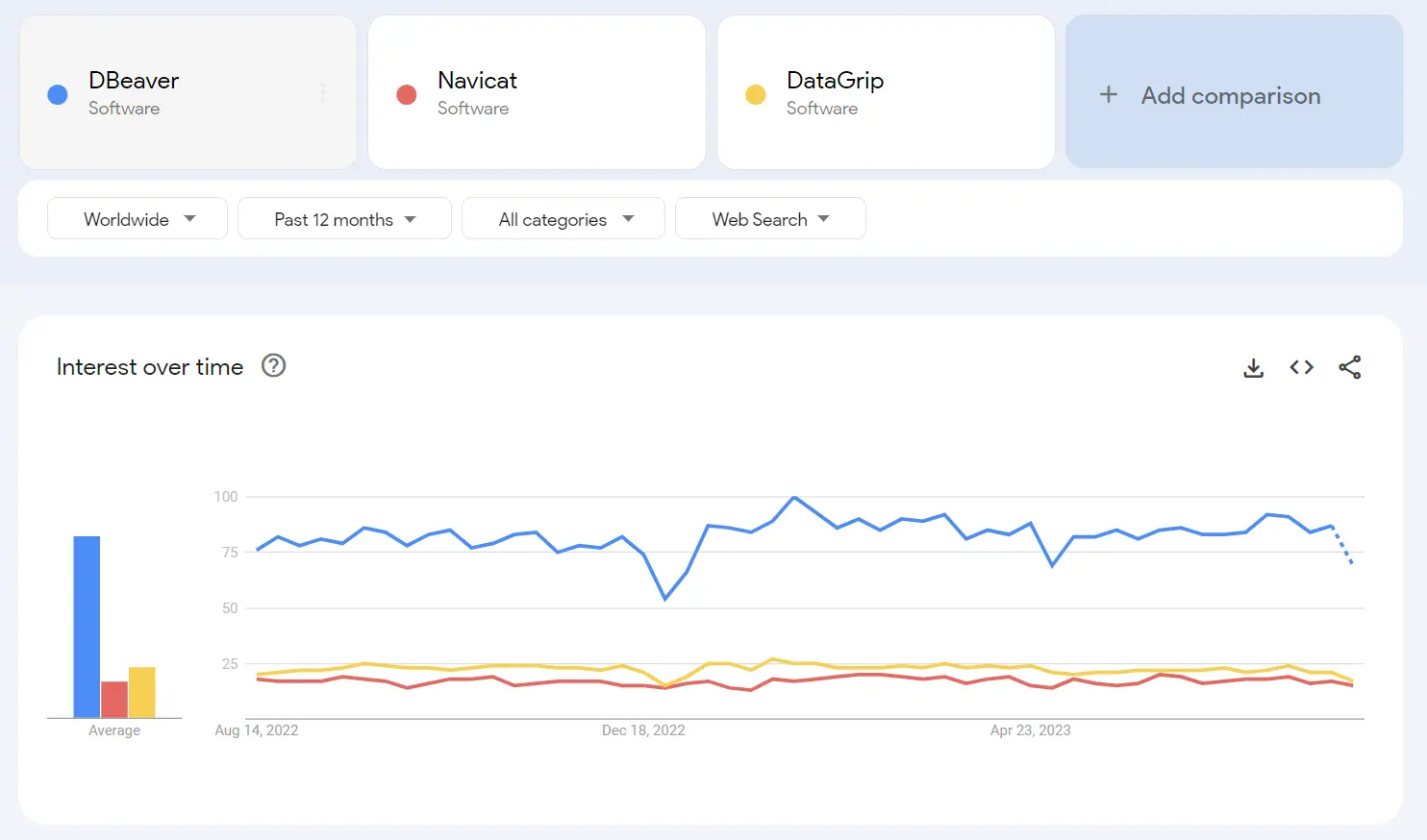This screenshot has height=840, width=1427.
Task: Open the Web Search type dropdown
Action: click(770, 219)
